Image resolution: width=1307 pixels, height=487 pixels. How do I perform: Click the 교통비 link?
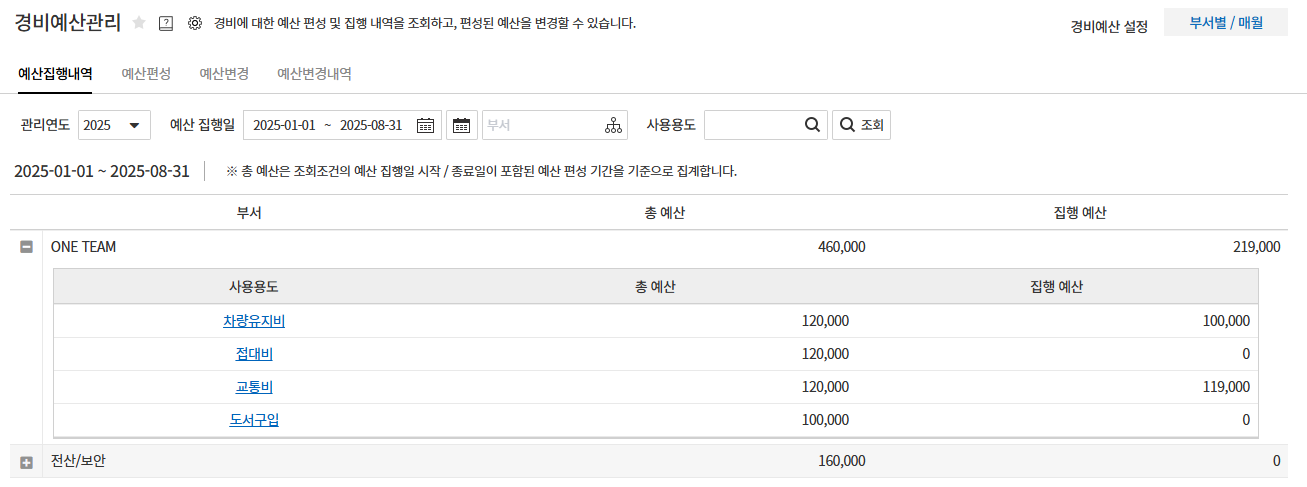(x=254, y=387)
